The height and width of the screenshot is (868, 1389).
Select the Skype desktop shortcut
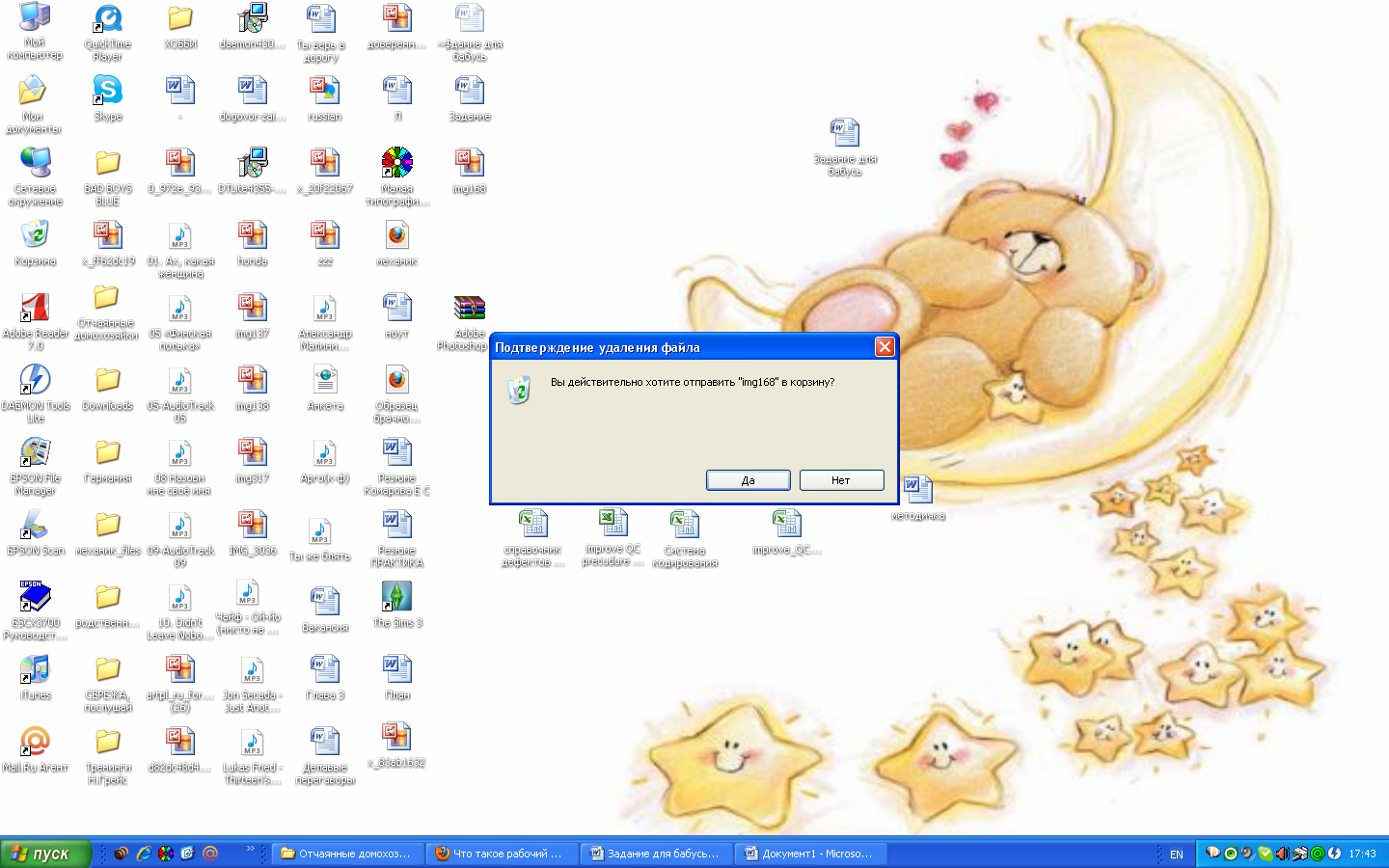tap(108, 99)
